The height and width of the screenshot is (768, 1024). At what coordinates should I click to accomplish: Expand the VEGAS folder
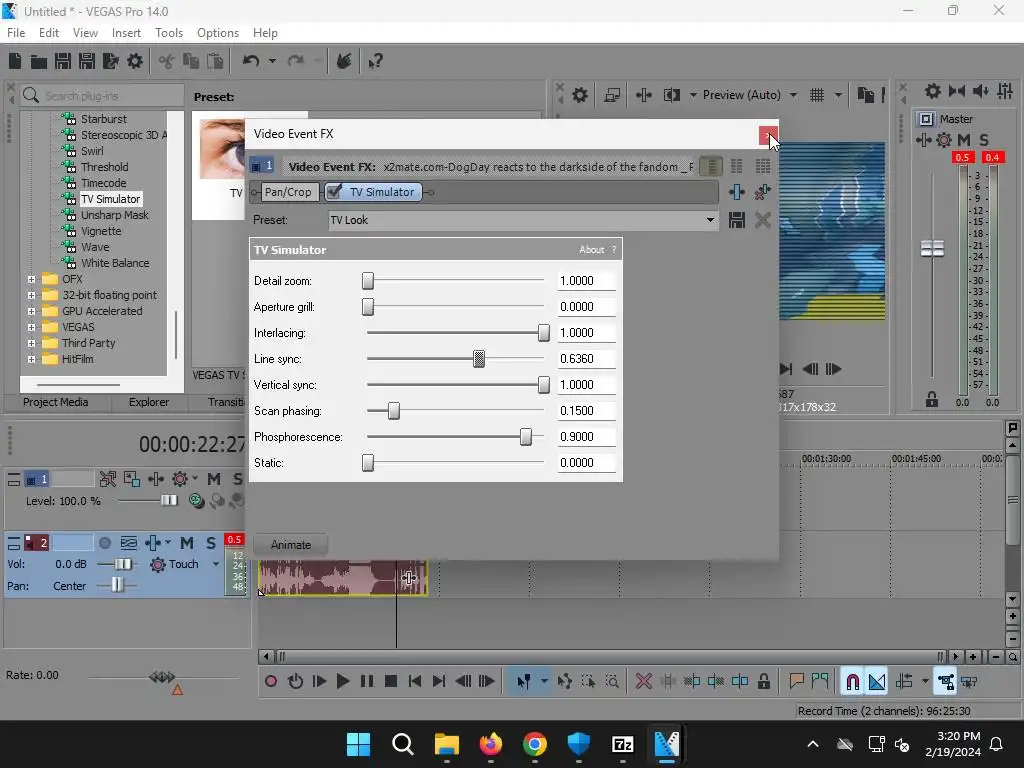31,327
